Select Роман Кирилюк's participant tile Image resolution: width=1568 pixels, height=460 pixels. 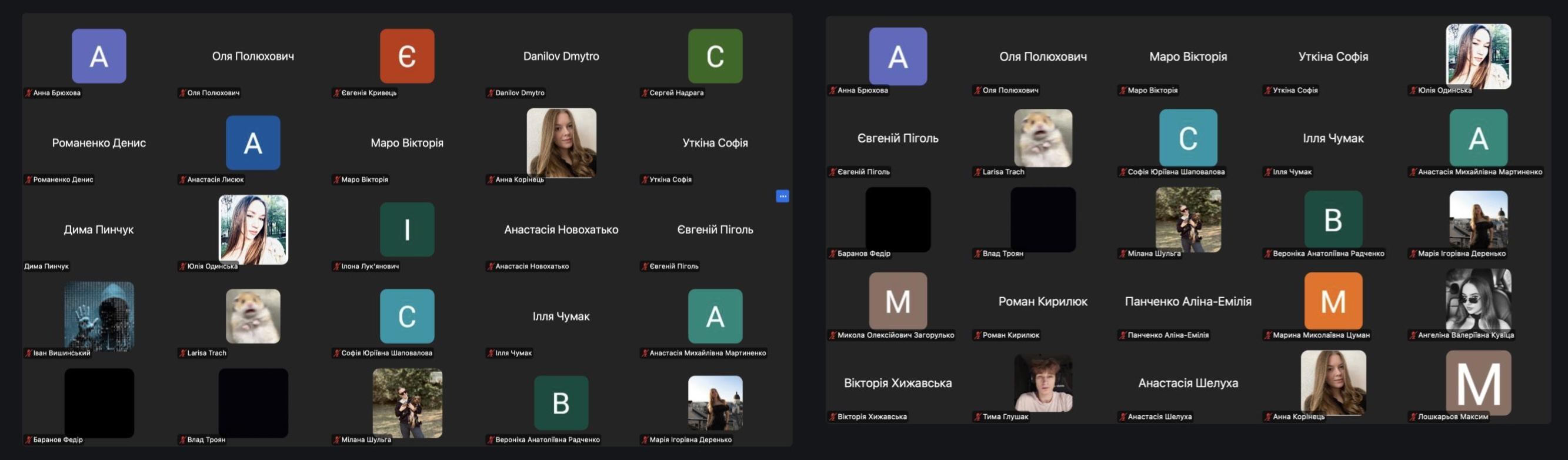(x=1043, y=301)
